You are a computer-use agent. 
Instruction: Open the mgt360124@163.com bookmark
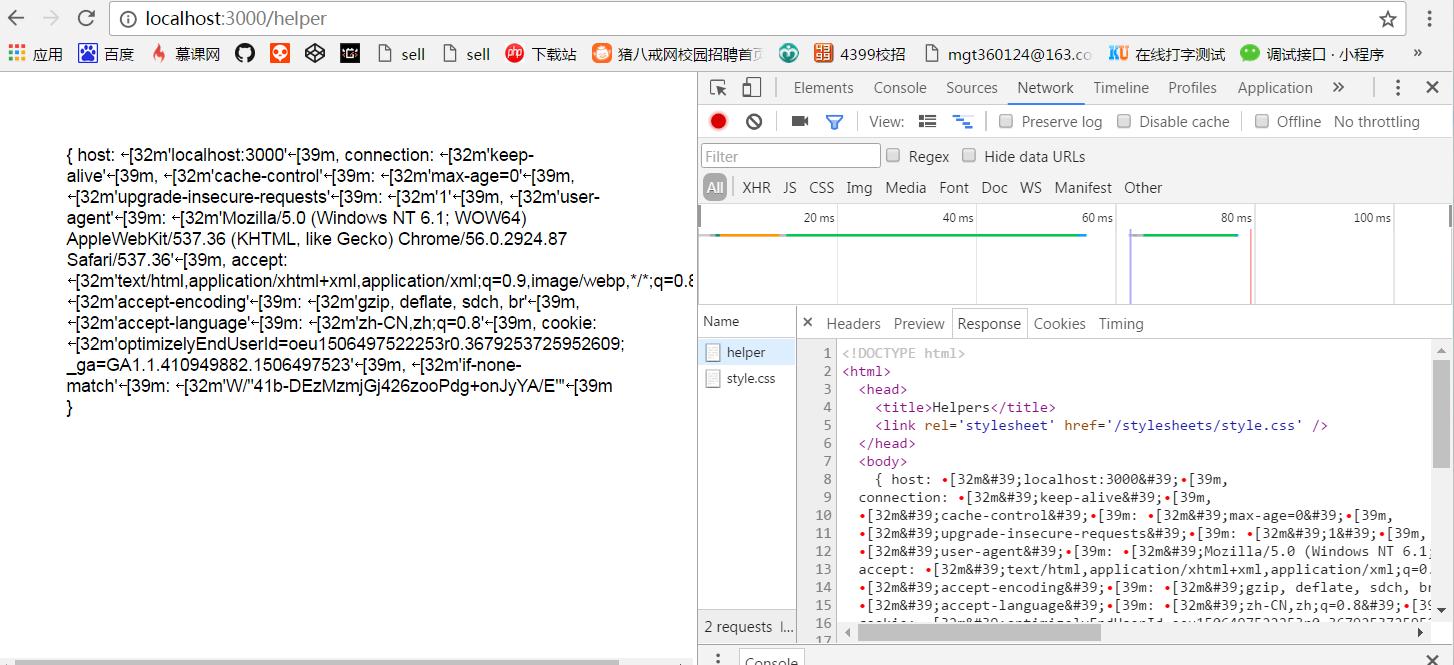(1007, 53)
